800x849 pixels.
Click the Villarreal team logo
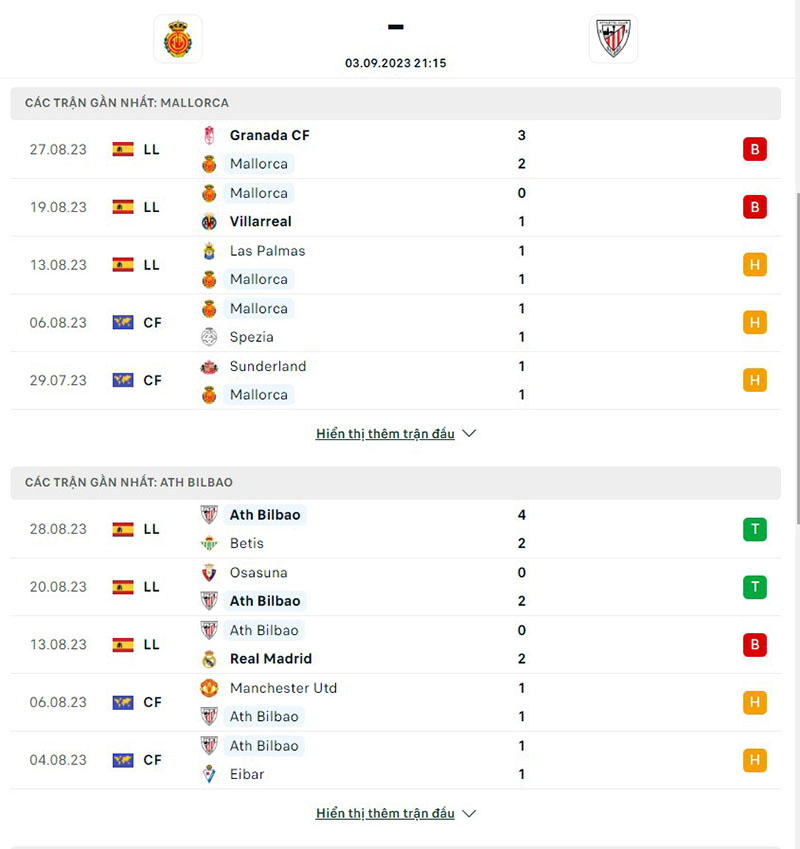click(x=209, y=222)
